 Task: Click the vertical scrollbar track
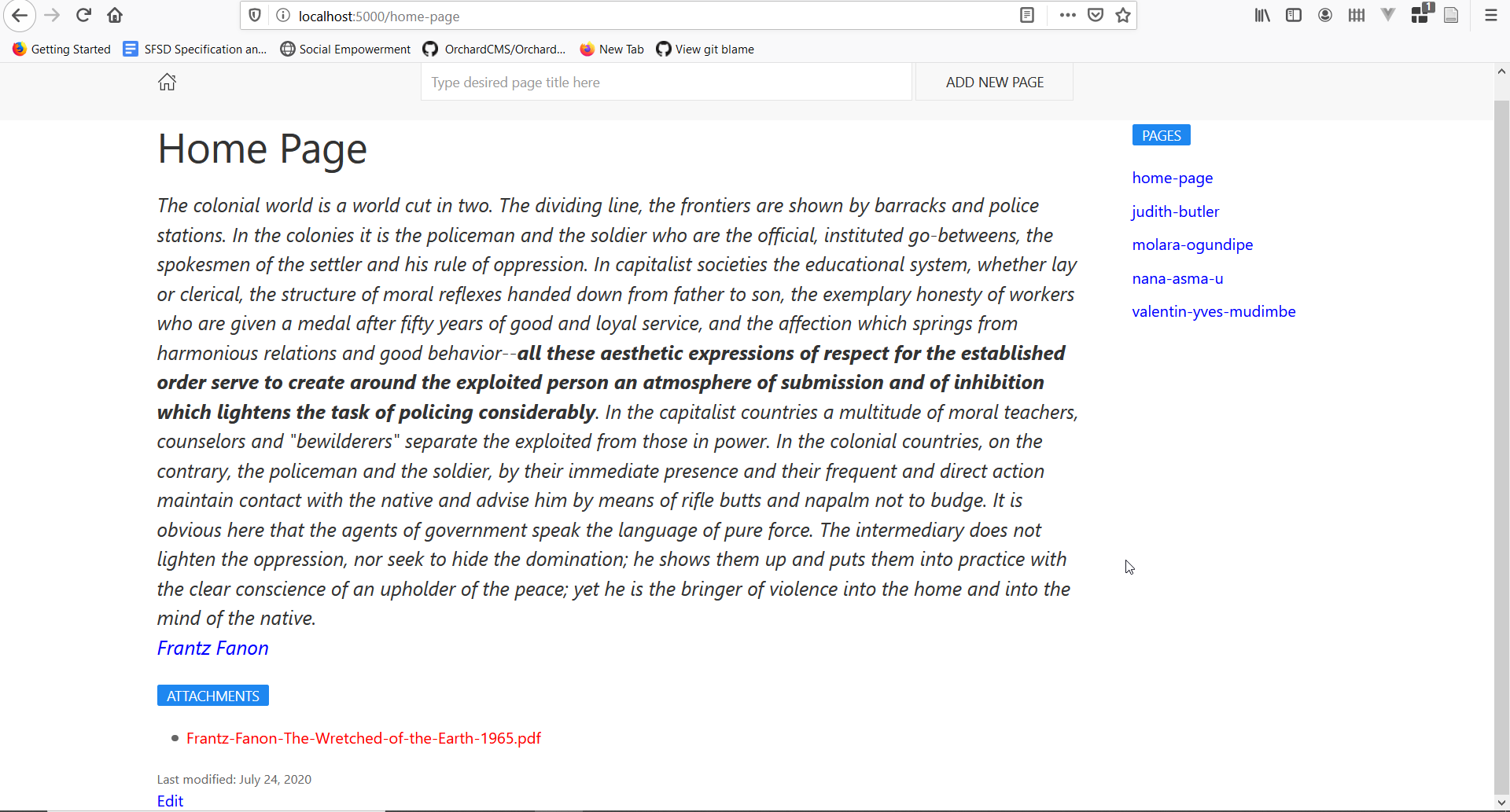1501,437
